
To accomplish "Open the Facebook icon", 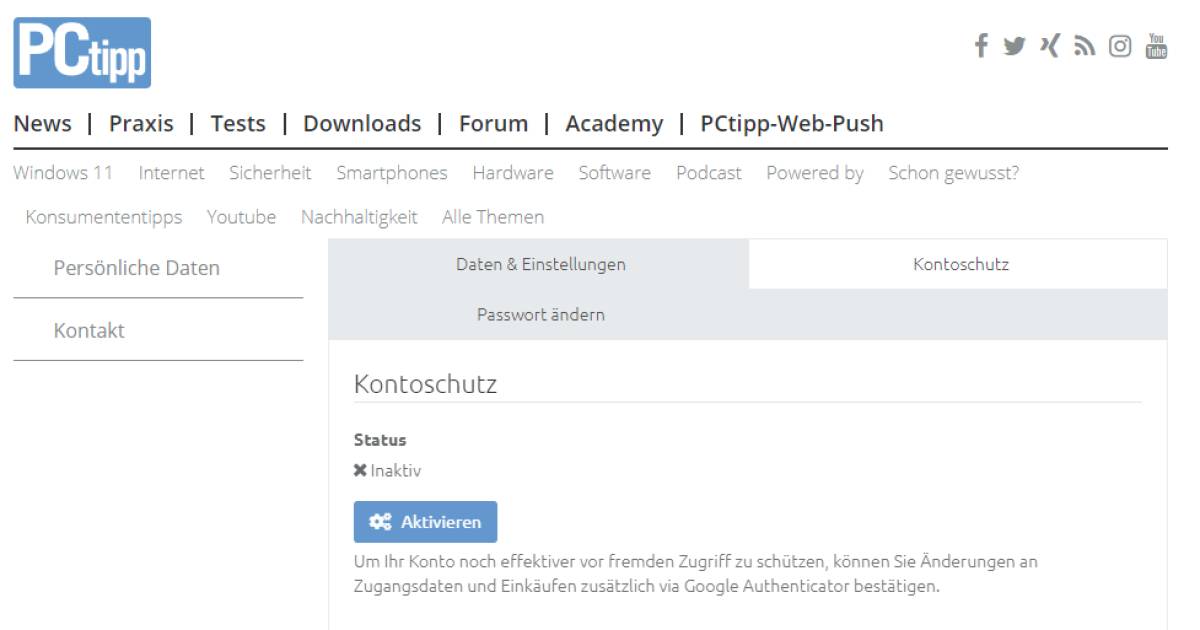I will point(980,45).
